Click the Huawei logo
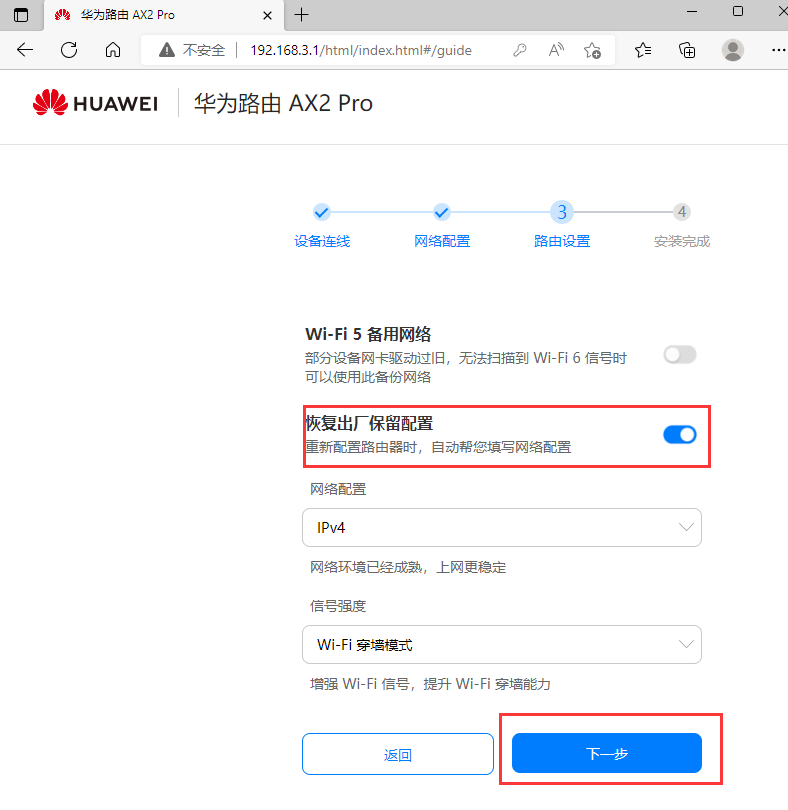 [96, 102]
